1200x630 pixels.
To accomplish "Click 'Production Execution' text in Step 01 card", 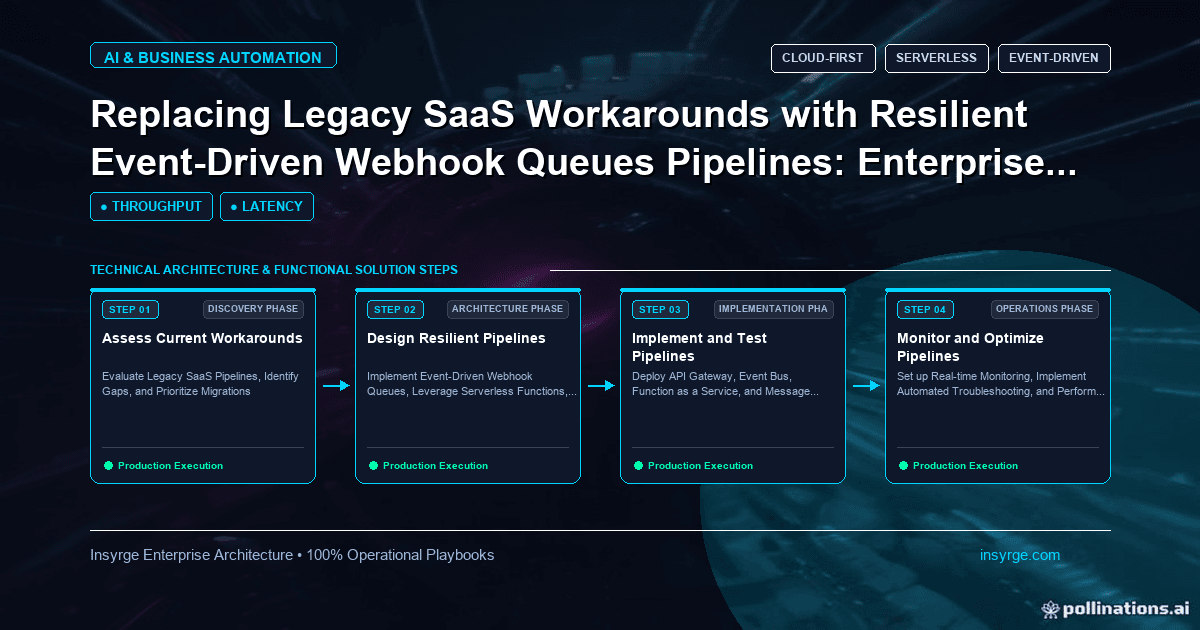I will (170, 466).
